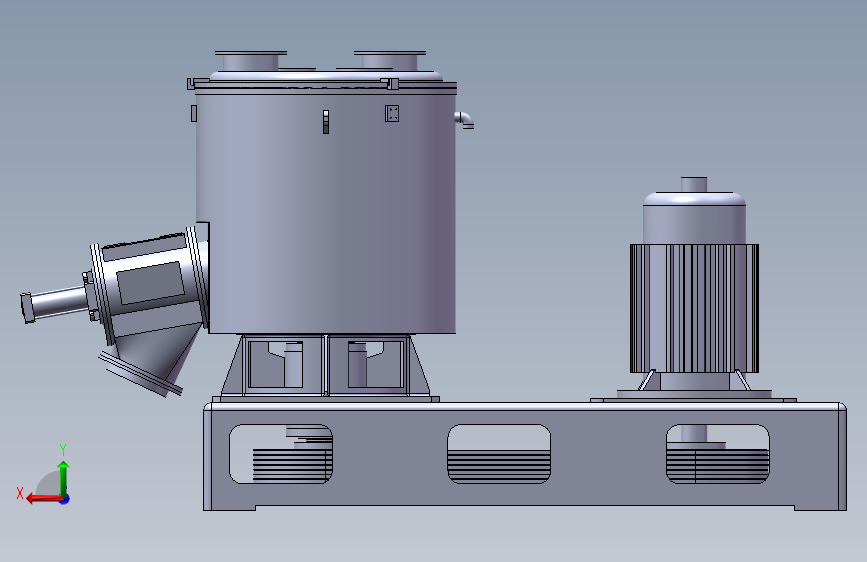Select the finned motor housing
The height and width of the screenshot is (562, 867).
[x=694, y=308]
